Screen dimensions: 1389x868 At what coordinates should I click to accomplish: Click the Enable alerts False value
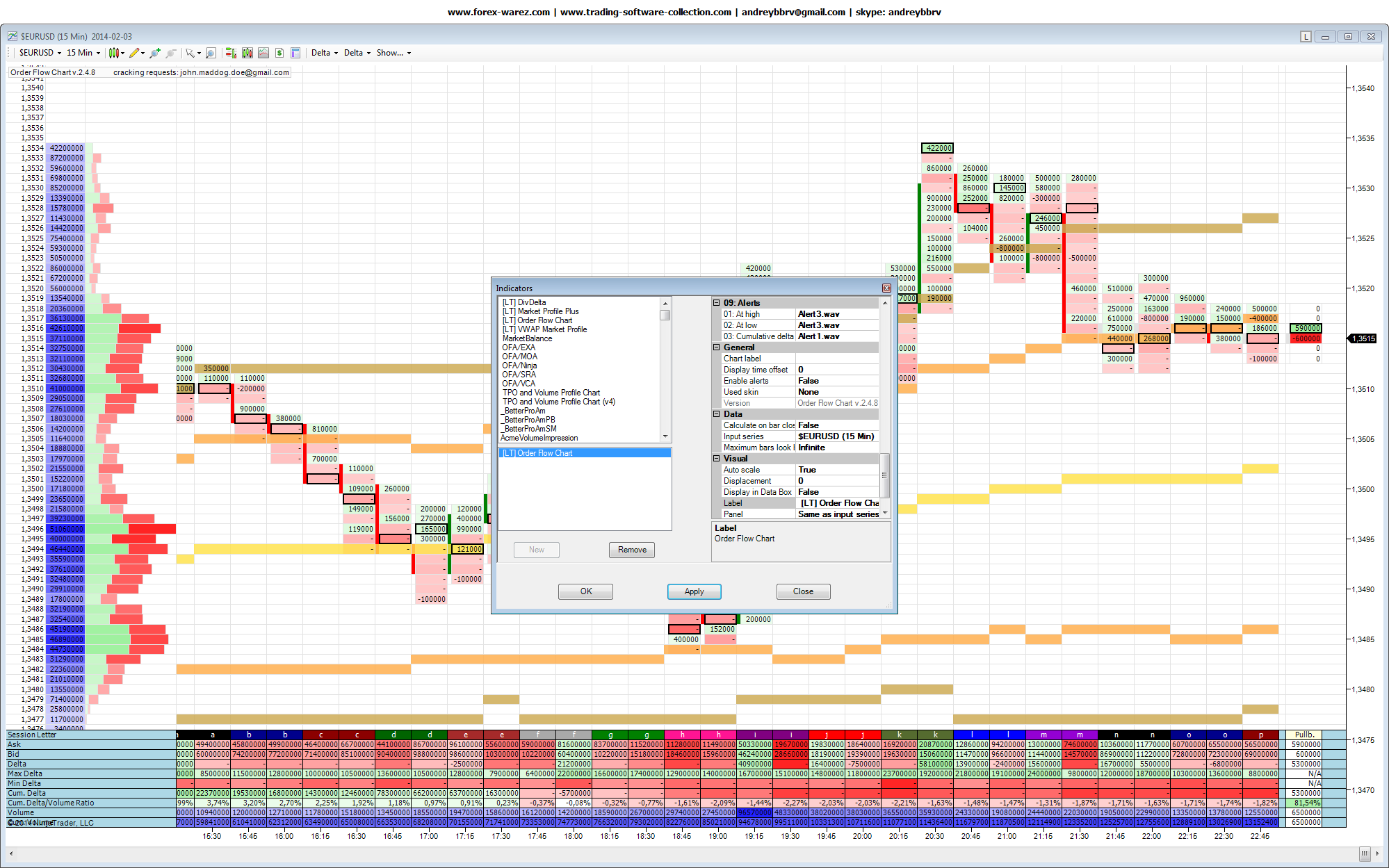coord(809,381)
